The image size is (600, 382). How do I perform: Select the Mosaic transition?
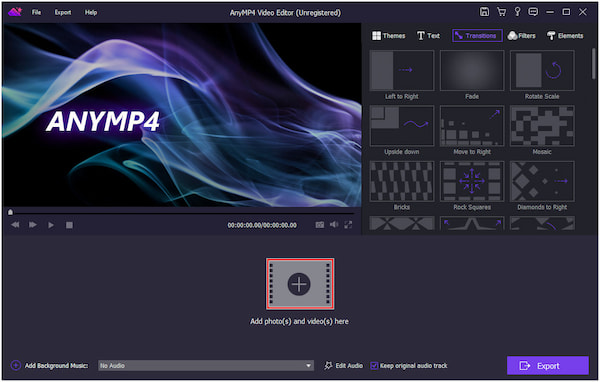pos(542,126)
